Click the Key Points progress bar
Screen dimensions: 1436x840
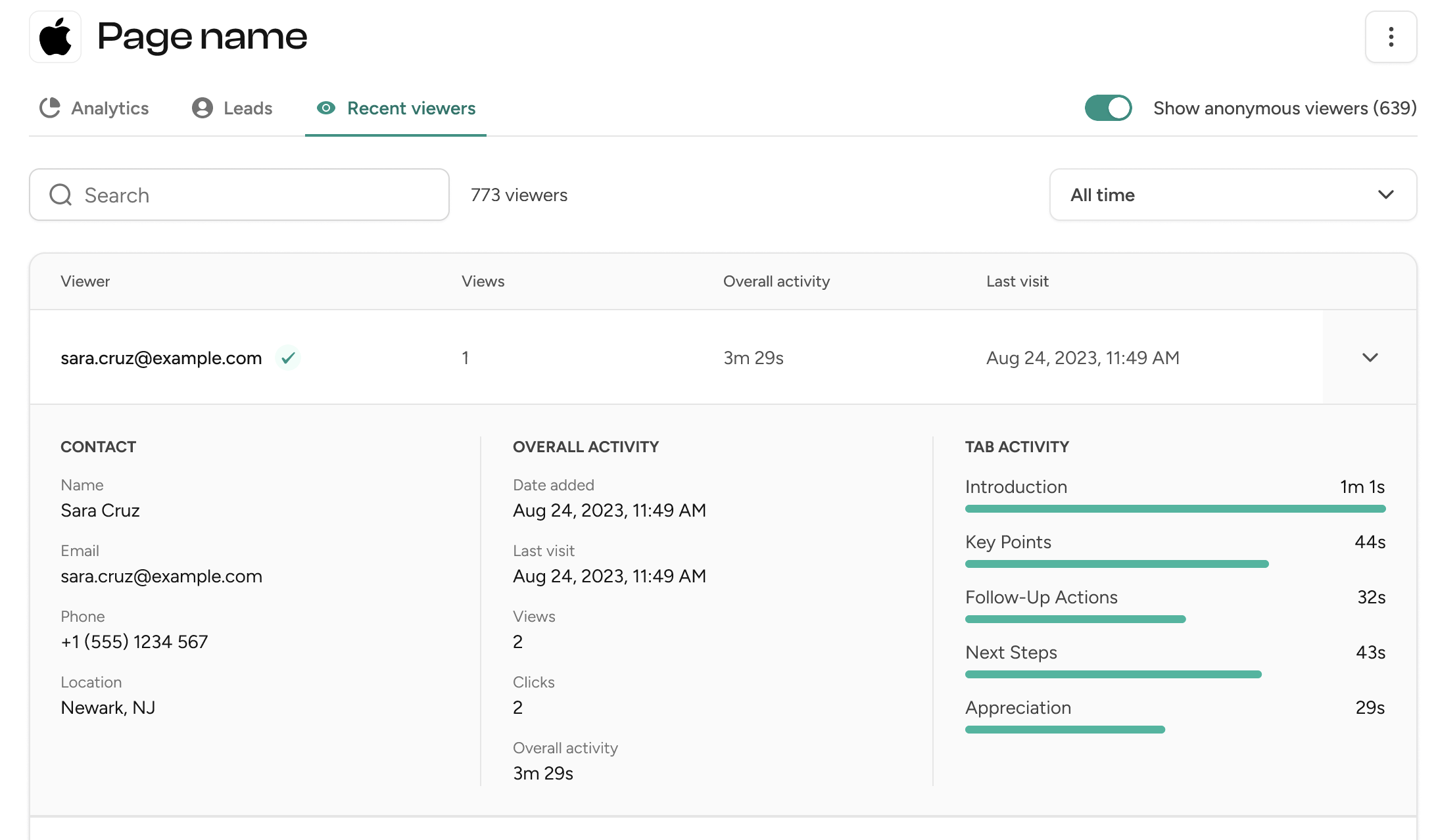(1116, 564)
